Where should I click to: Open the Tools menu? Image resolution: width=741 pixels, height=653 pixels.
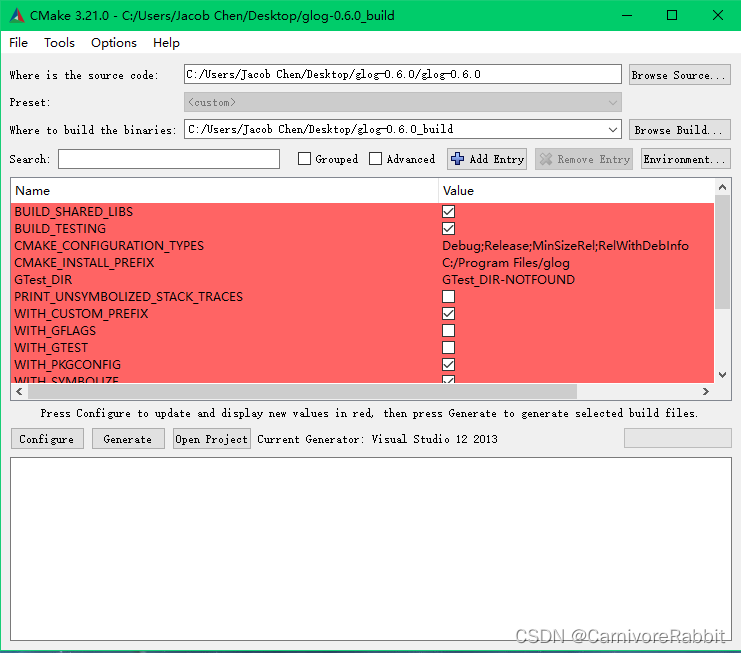point(59,43)
